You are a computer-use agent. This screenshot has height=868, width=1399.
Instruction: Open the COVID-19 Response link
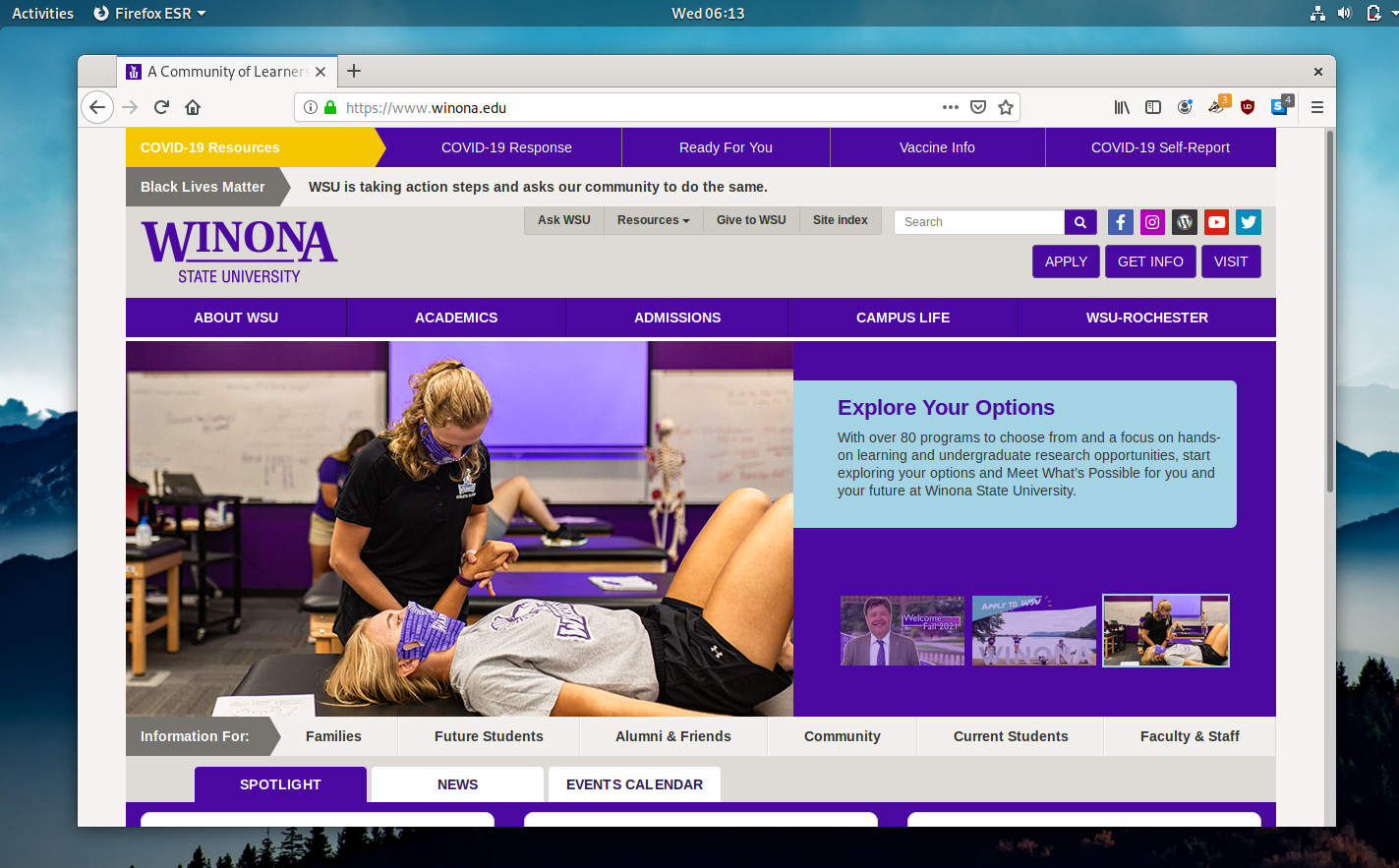[x=506, y=147]
